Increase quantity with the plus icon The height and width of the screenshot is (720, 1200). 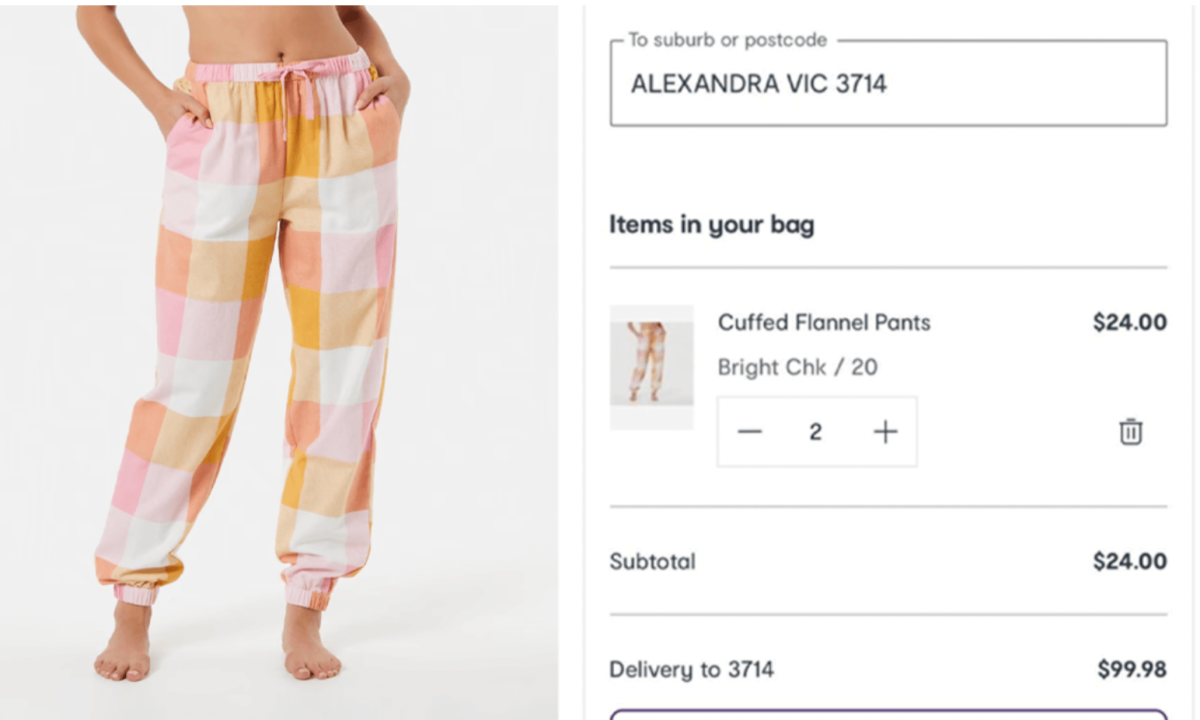(x=885, y=432)
